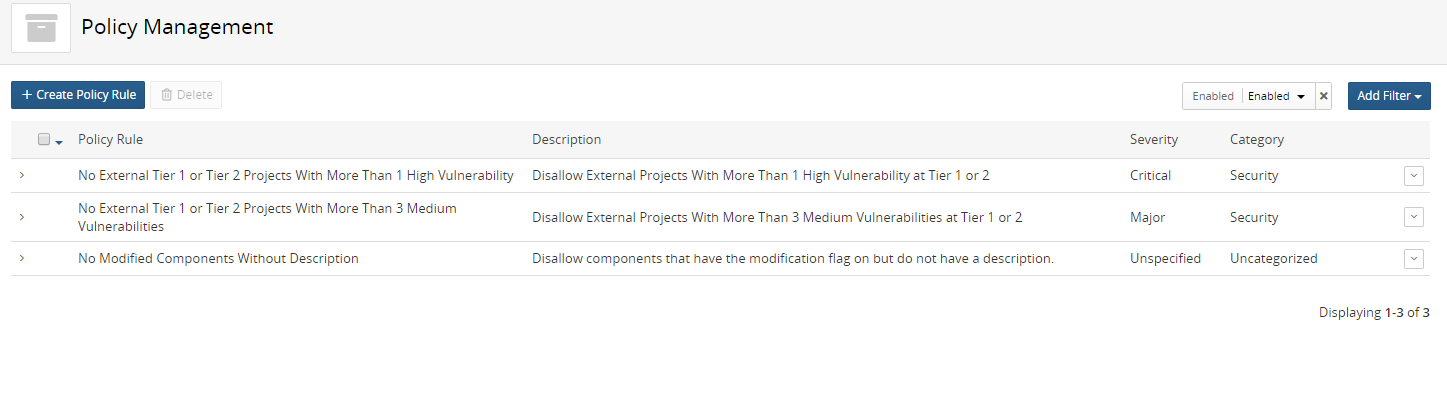Sort by the Severity column header

tap(1154, 140)
